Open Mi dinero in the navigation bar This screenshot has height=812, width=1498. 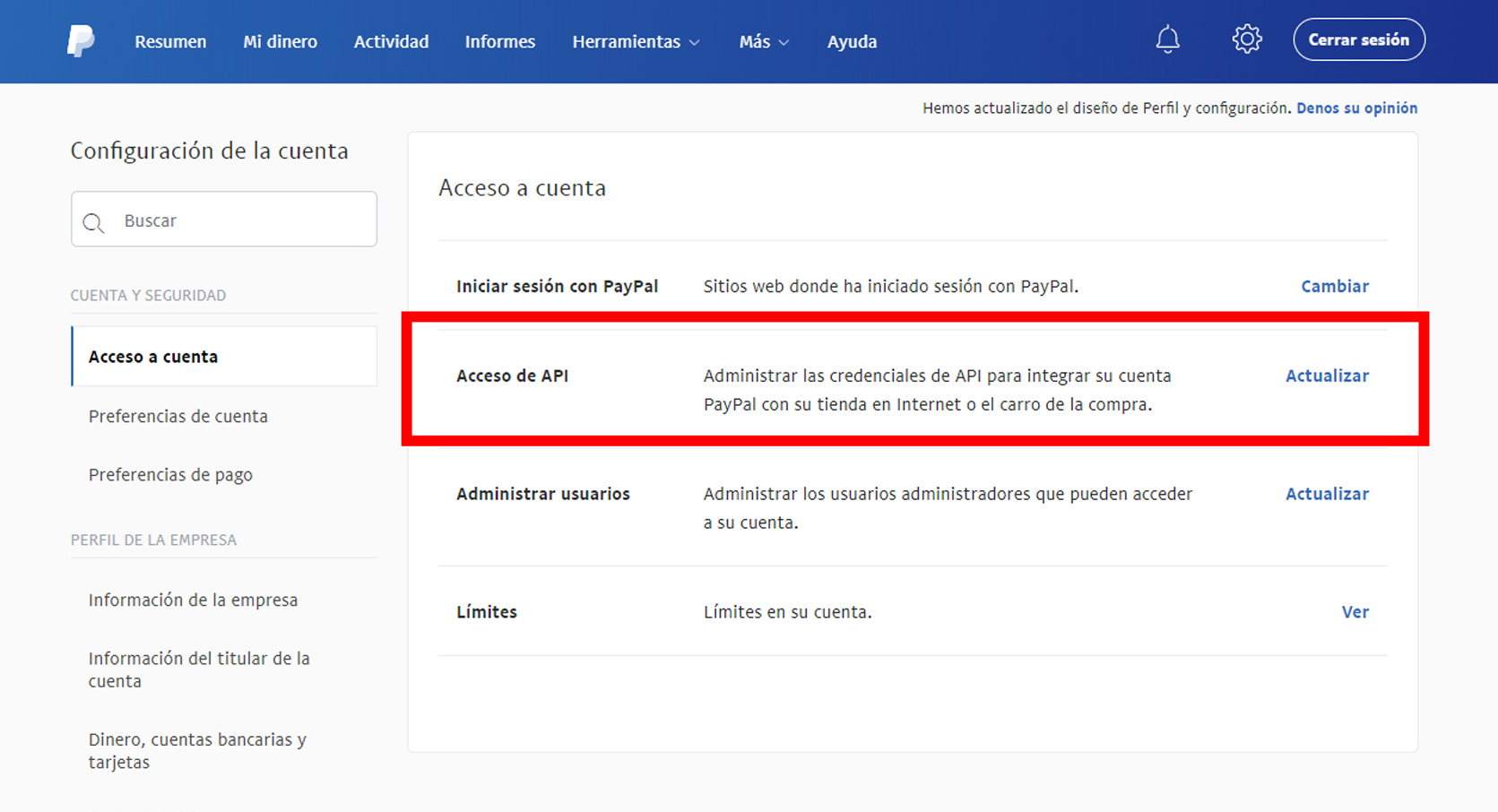(x=280, y=42)
